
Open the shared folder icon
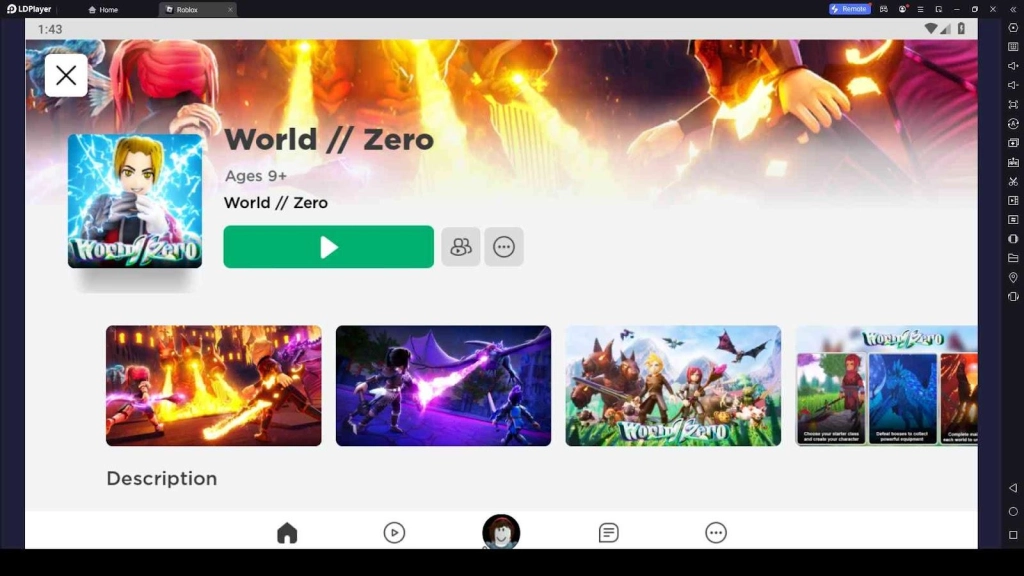[x=1013, y=258]
